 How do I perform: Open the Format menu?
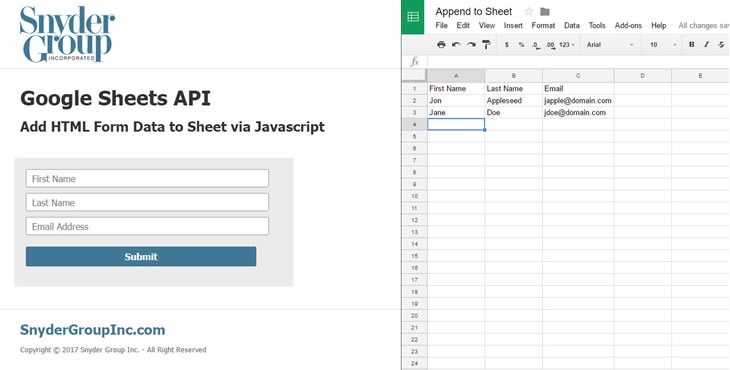point(543,26)
